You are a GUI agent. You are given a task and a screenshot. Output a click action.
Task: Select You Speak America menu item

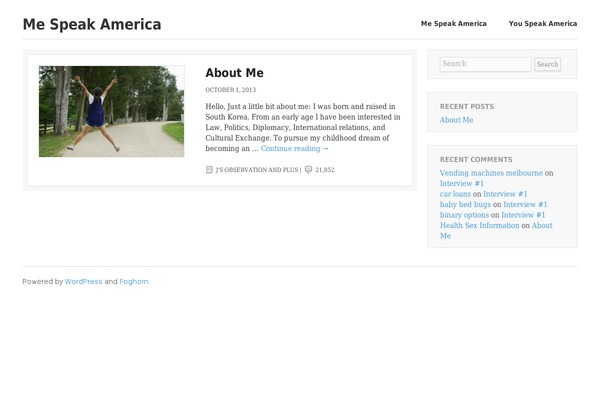coord(543,24)
